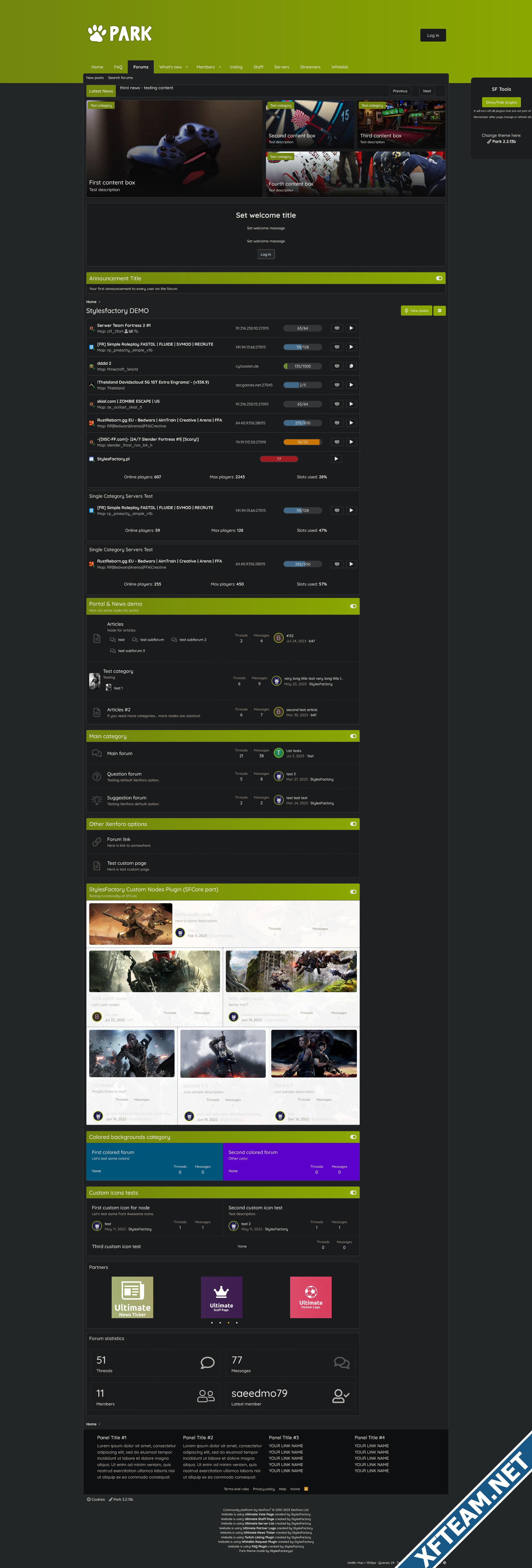Open the Servers menu item

coord(281,67)
